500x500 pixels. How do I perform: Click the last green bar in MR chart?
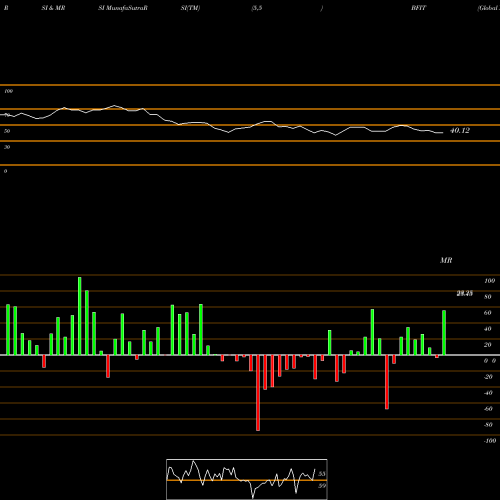point(444,333)
